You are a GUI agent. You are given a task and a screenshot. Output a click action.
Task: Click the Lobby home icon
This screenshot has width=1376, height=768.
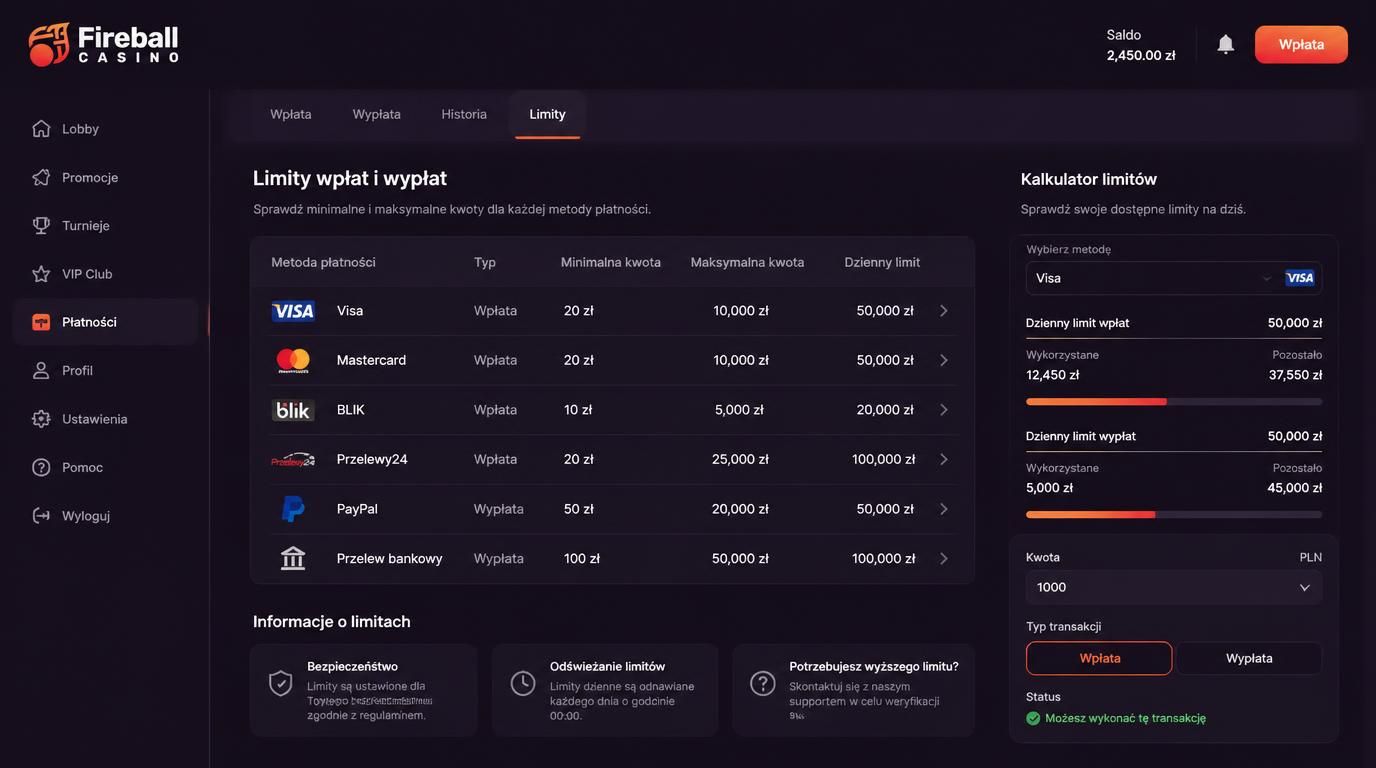click(x=41, y=128)
